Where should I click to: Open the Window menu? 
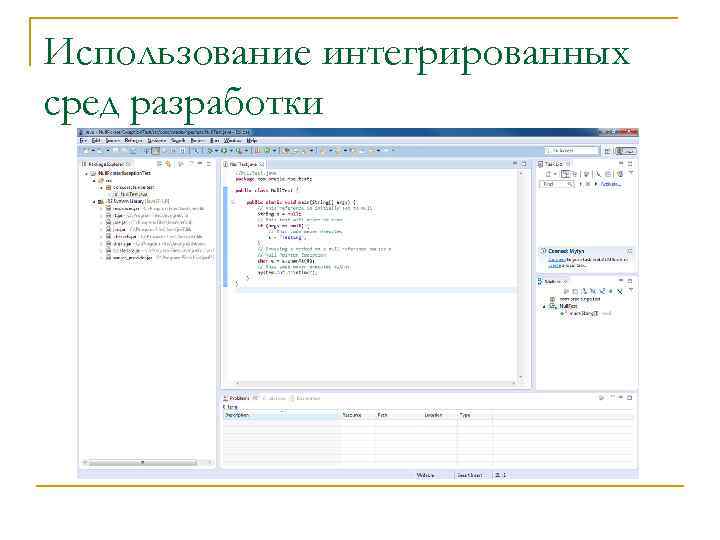pos(232,141)
